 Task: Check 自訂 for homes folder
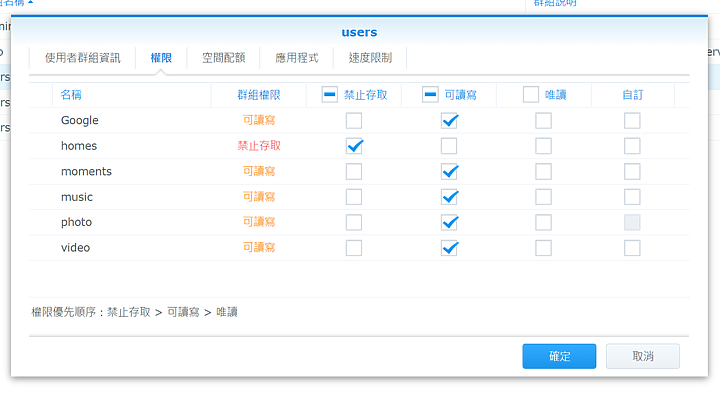pyautogui.click(x=632, y=146)
